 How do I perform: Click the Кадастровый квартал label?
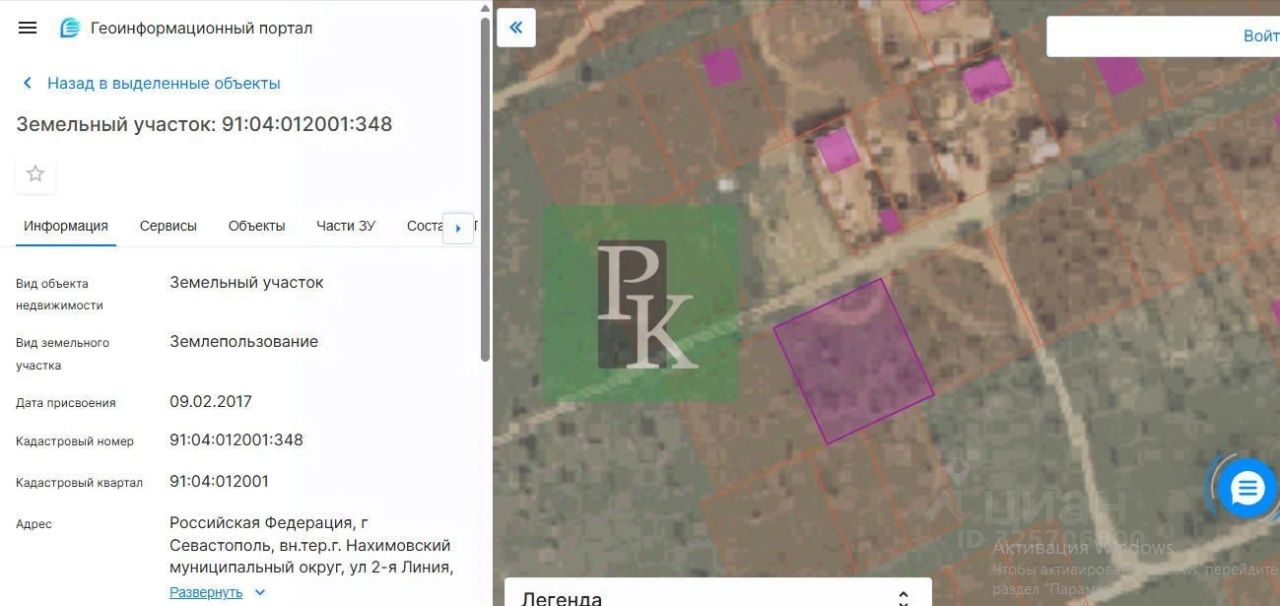tap(79, 483)
